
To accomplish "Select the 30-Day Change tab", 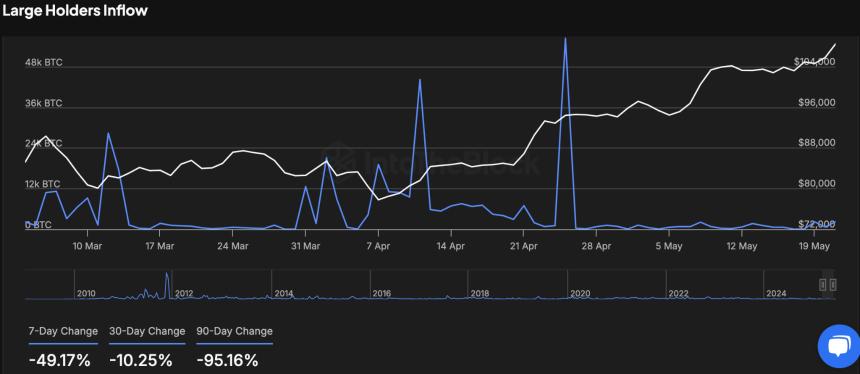I will pos(147,331).
